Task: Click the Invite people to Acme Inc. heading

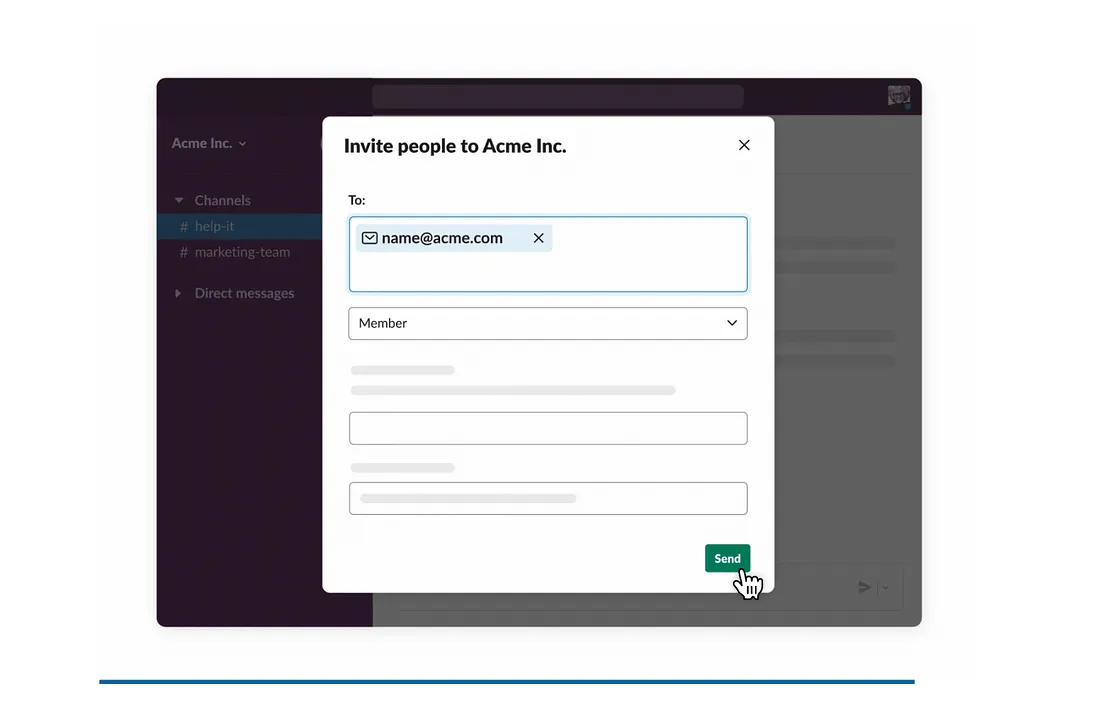Action: [455, 146]
